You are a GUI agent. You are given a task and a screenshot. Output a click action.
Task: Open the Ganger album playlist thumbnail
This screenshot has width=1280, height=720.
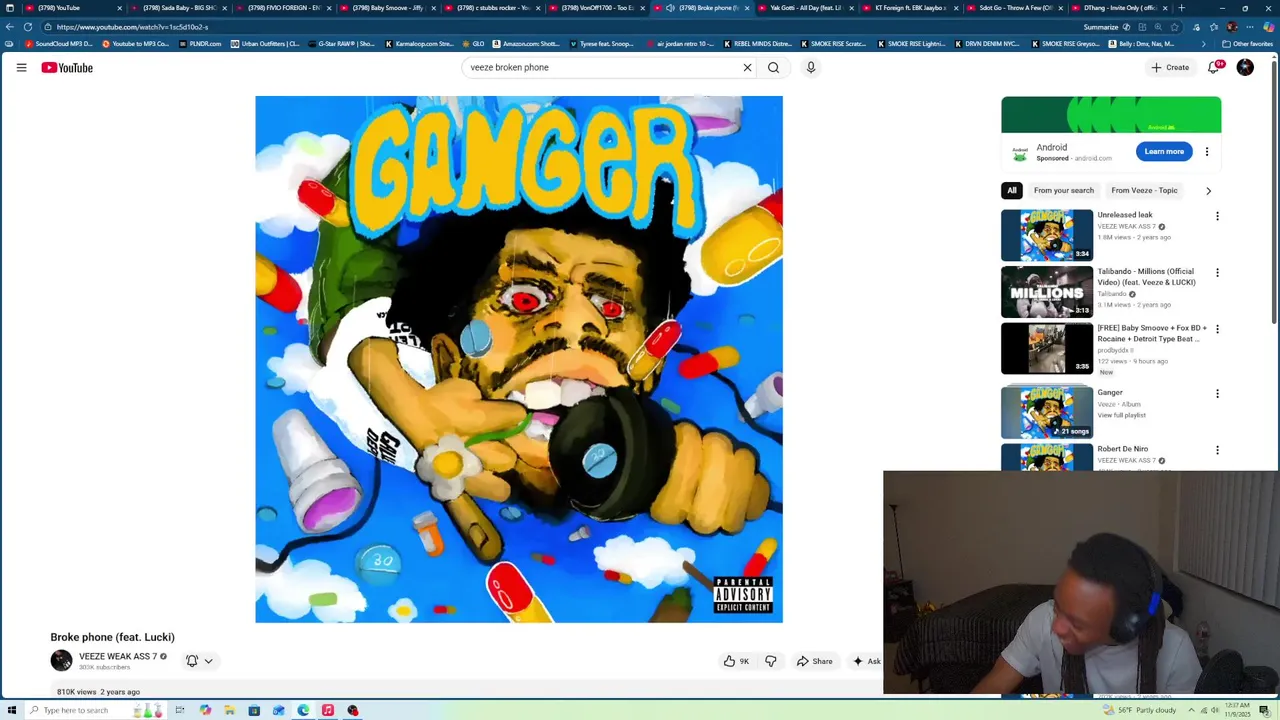pyautogui.click(x=1047, y=412)
